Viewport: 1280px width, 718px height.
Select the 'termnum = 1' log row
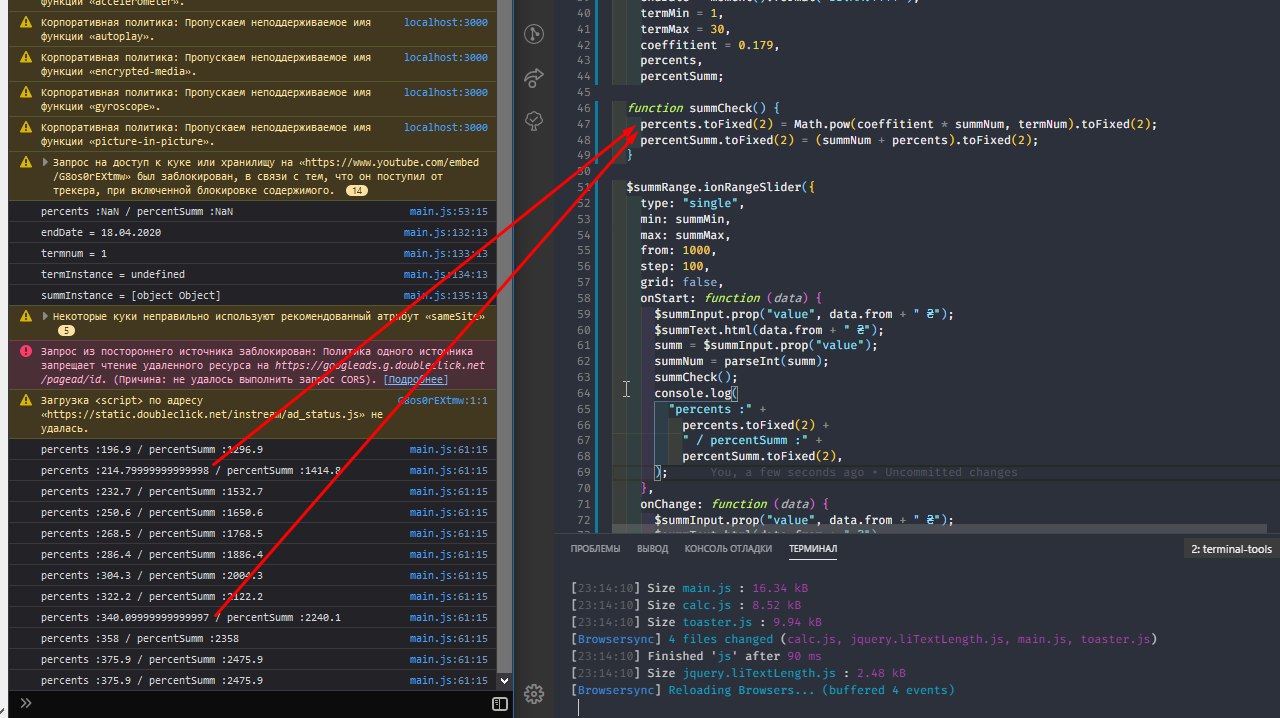(252, 254)
